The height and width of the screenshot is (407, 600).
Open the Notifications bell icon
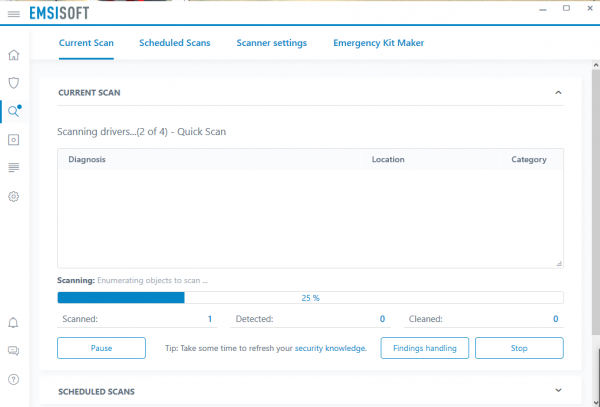pyautogui.click(x=13, y=323)
